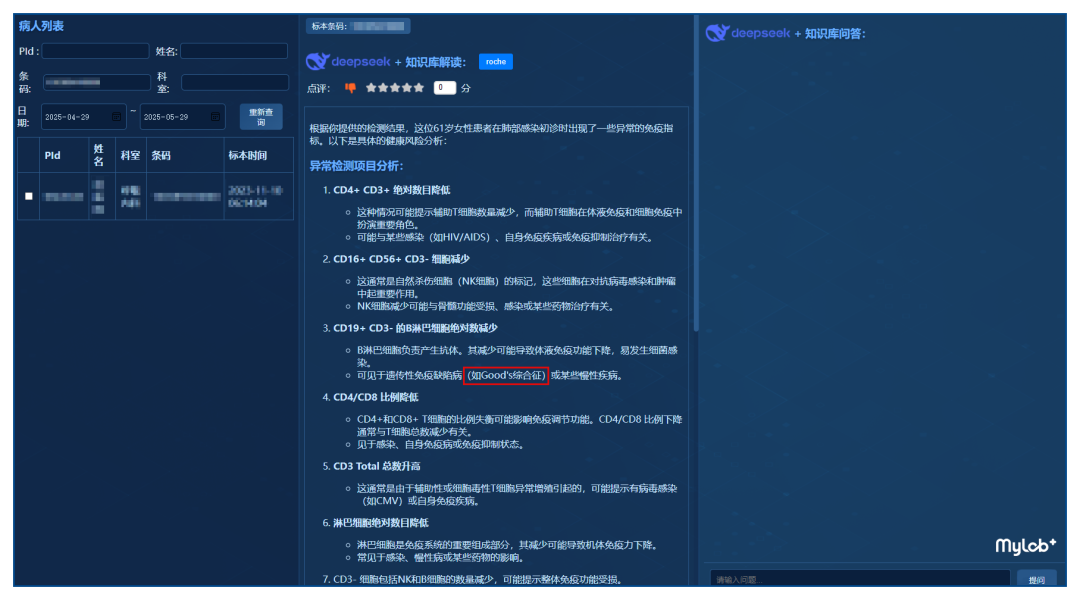Click the interpretation panel vertical scrollbar
This screenshot has height=600, width=1080.
(x=696, y=172)
